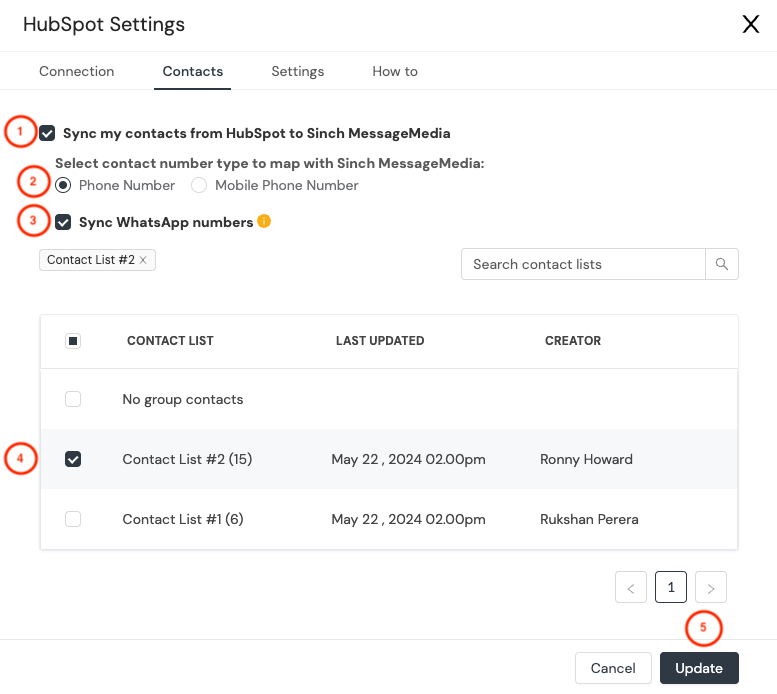Uncheck the Contact List #2 (15) checkbox
The width and height of the screenshot is (777, 694).
coord(73,459)
